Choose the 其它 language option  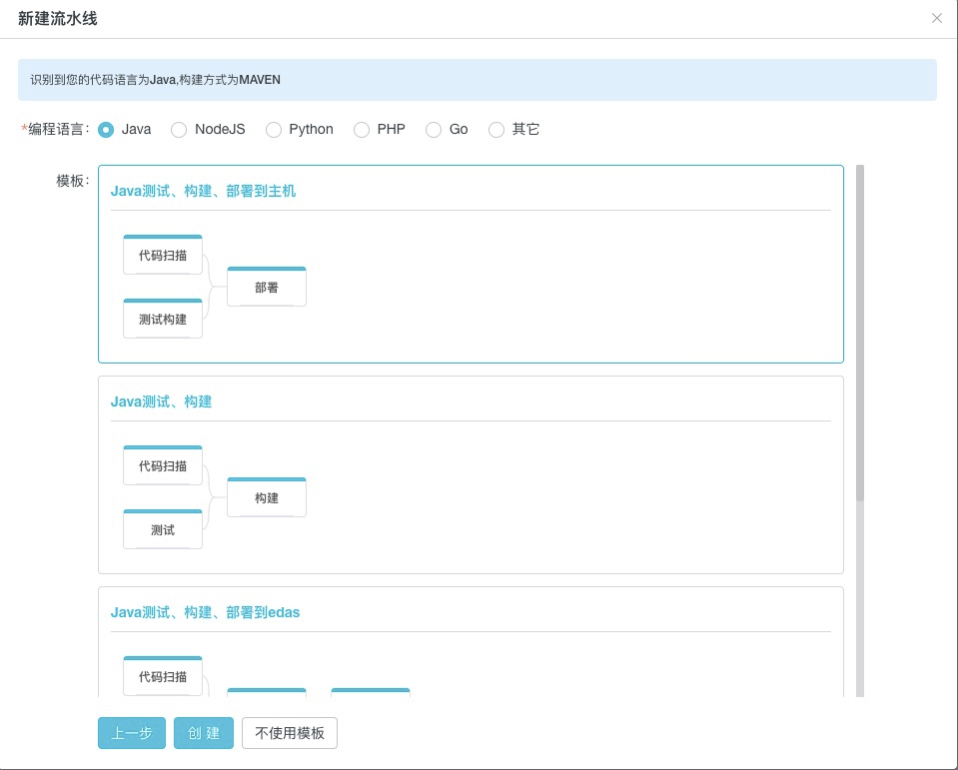coord(496,130)
